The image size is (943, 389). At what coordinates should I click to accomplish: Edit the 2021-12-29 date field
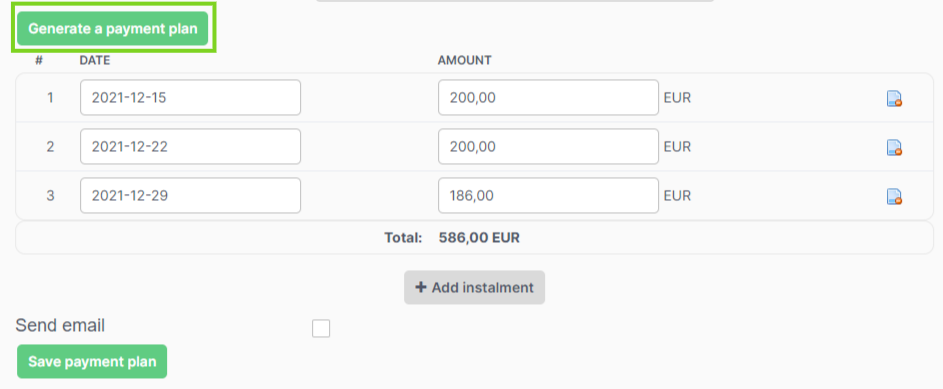(190, 195)
